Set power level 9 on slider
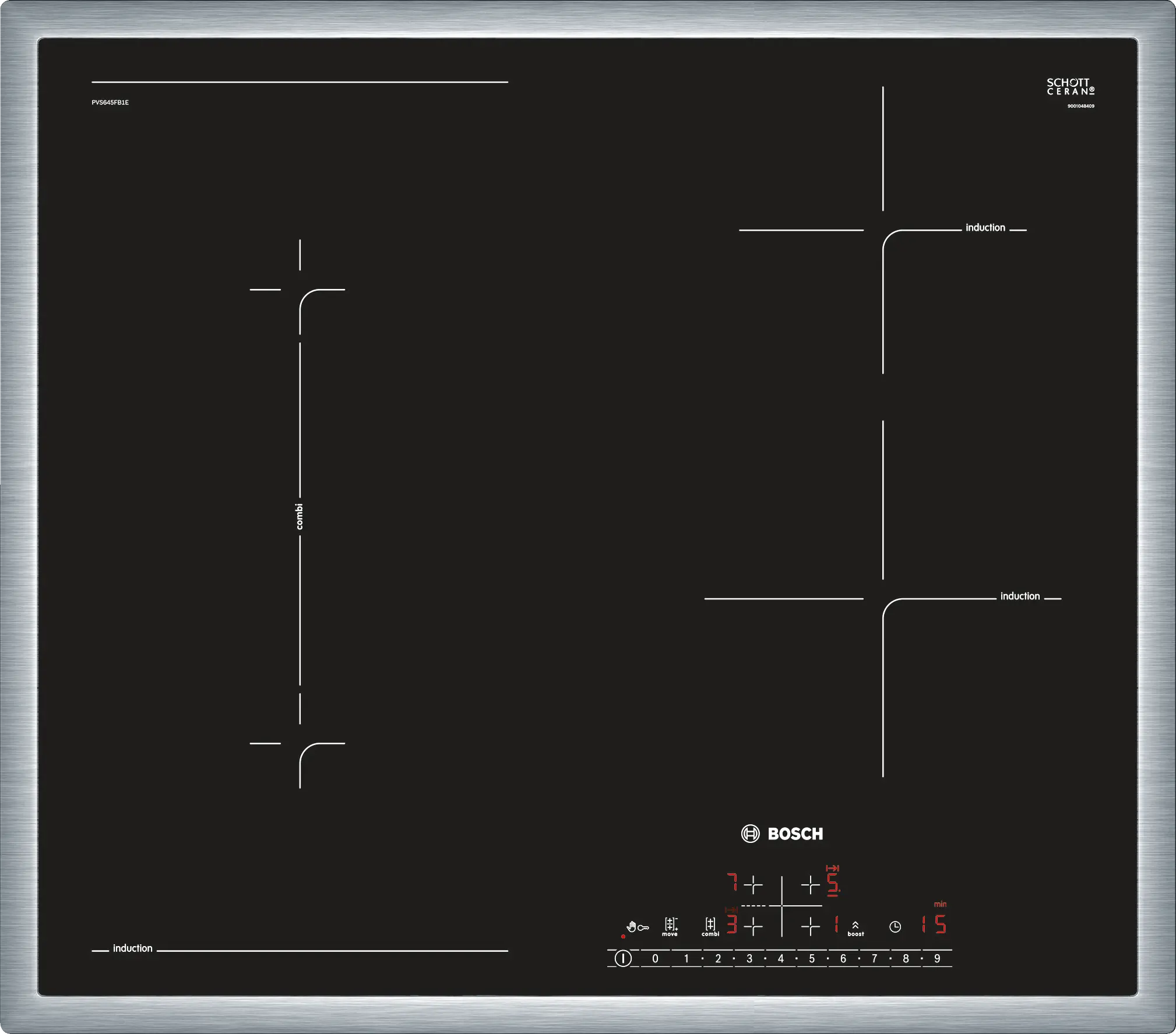Viewport: 1176px width, 1034px height. pos(937,959)
